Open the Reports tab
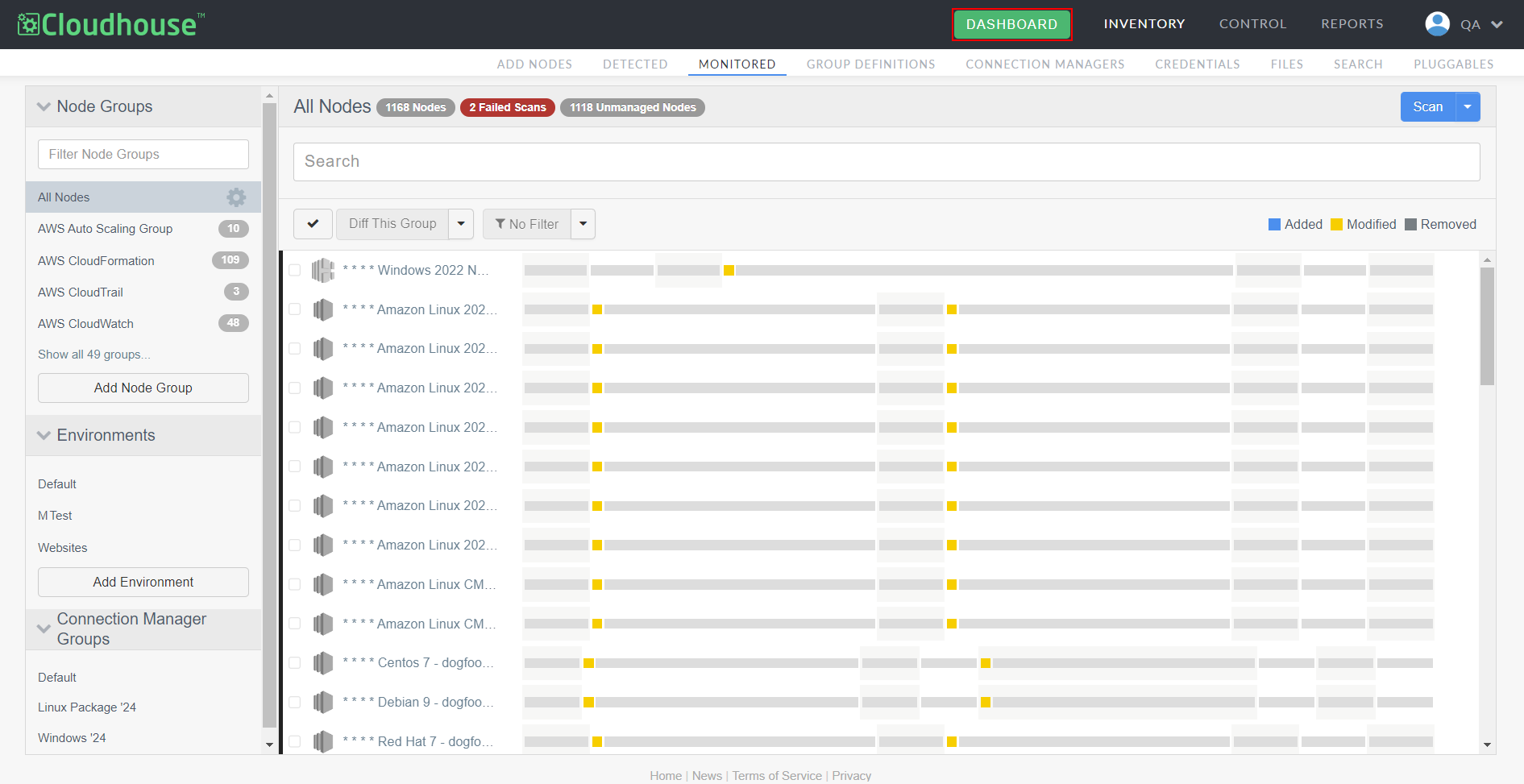 click(x=1352, y=24)
